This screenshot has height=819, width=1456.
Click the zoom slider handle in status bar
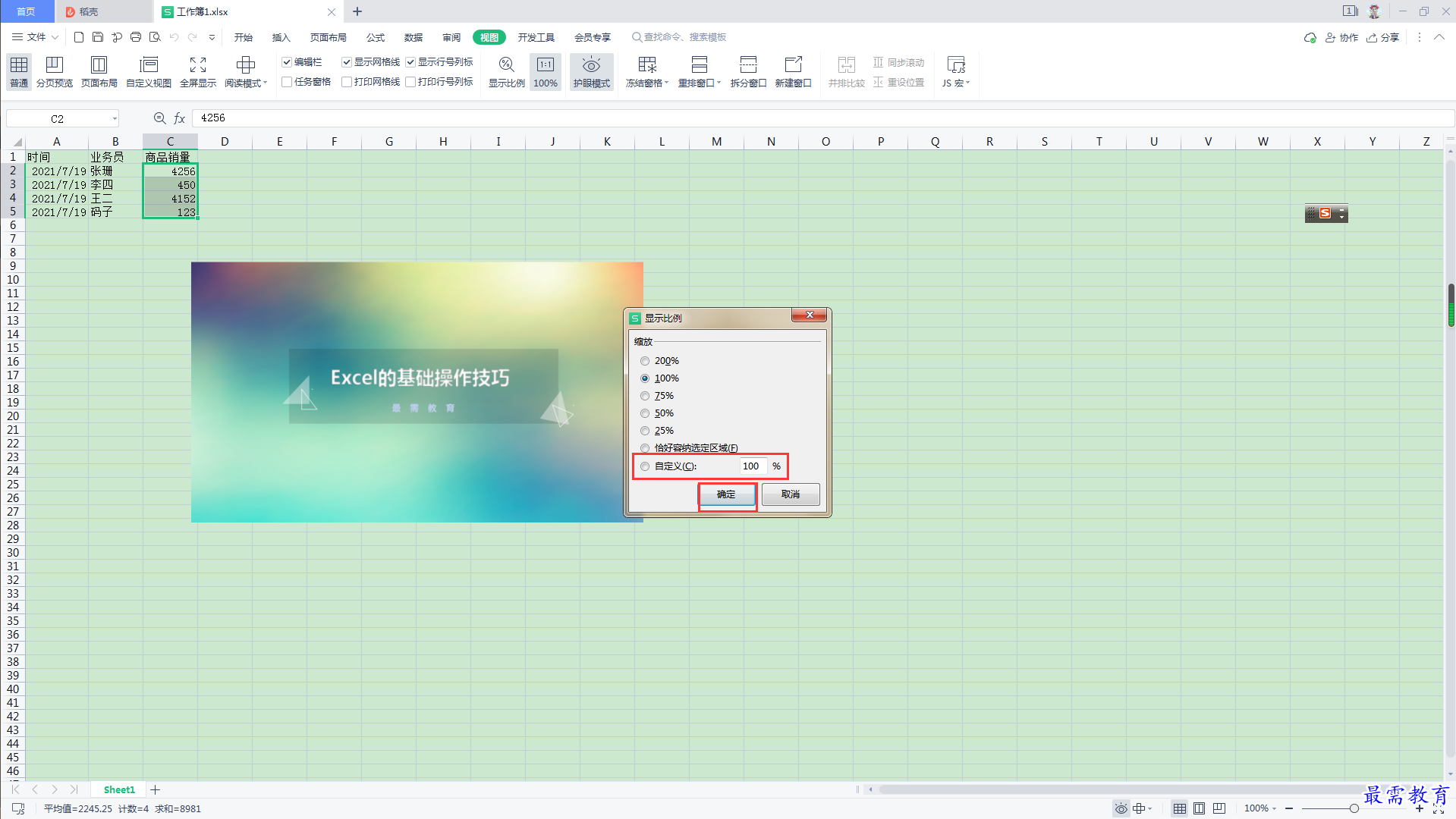coord(1354,808)
